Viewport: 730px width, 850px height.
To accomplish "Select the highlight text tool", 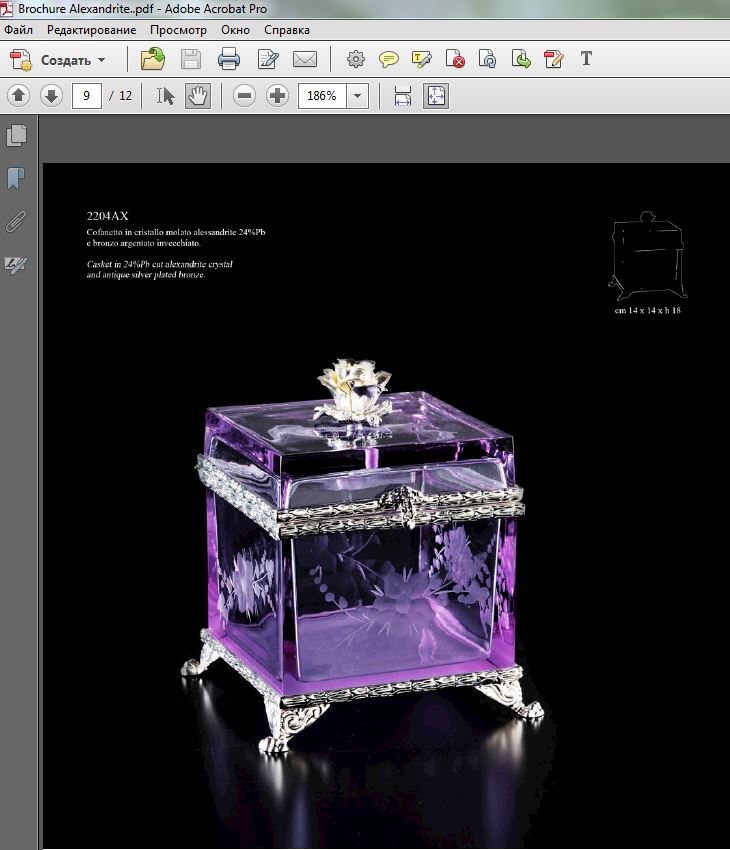I will 421,59.
